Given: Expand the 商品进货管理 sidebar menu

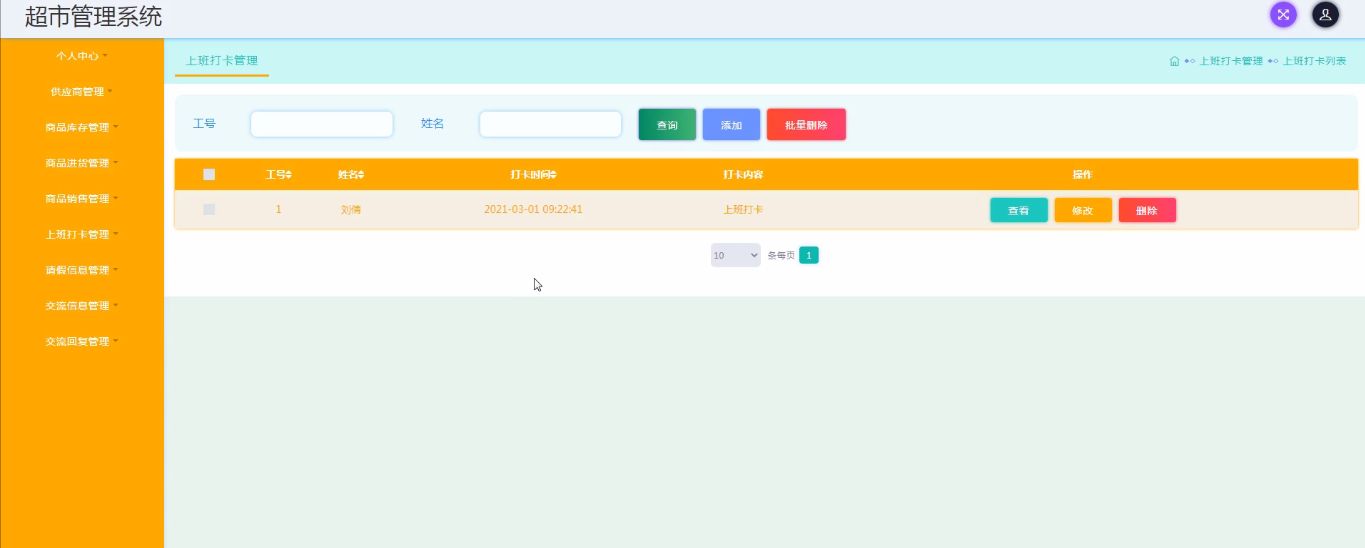Looking at the screenshot, I should point(82,163).
